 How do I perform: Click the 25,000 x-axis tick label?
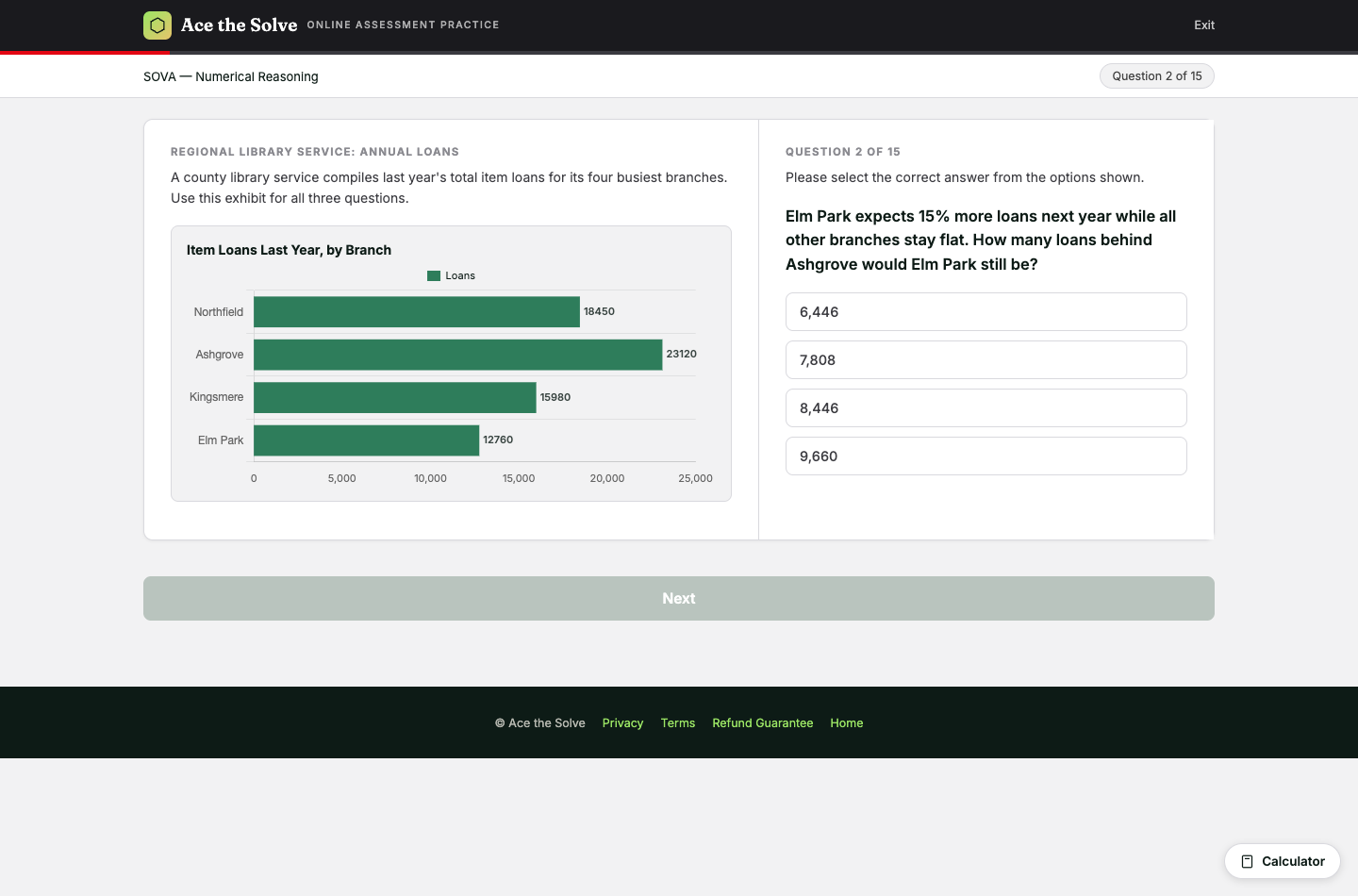[696, 478]
